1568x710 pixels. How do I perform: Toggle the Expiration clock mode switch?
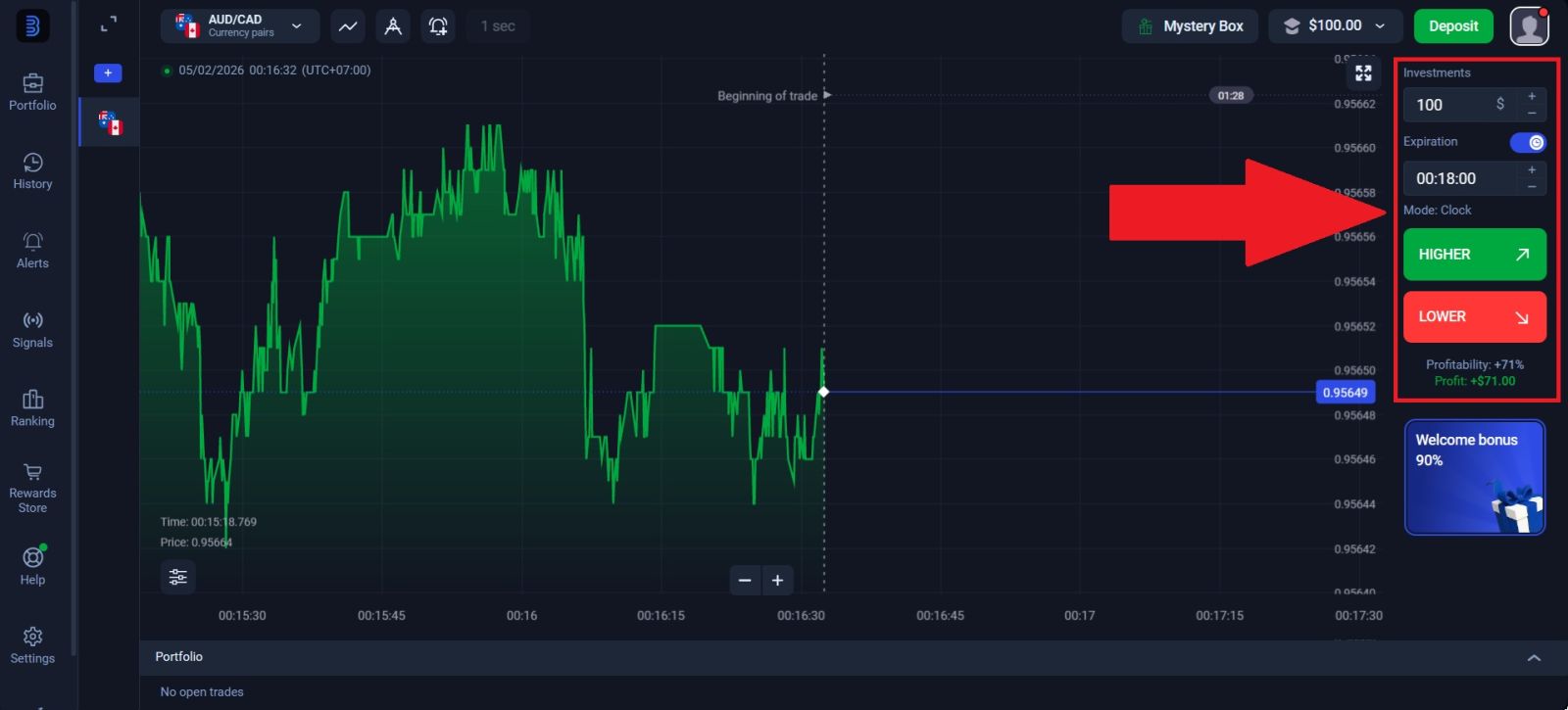pos(1527,143)
